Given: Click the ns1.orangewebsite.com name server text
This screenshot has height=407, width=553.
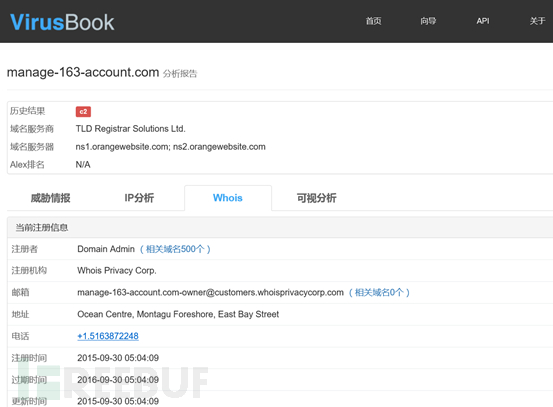Looking at the screenshot, I should point(122,147).
